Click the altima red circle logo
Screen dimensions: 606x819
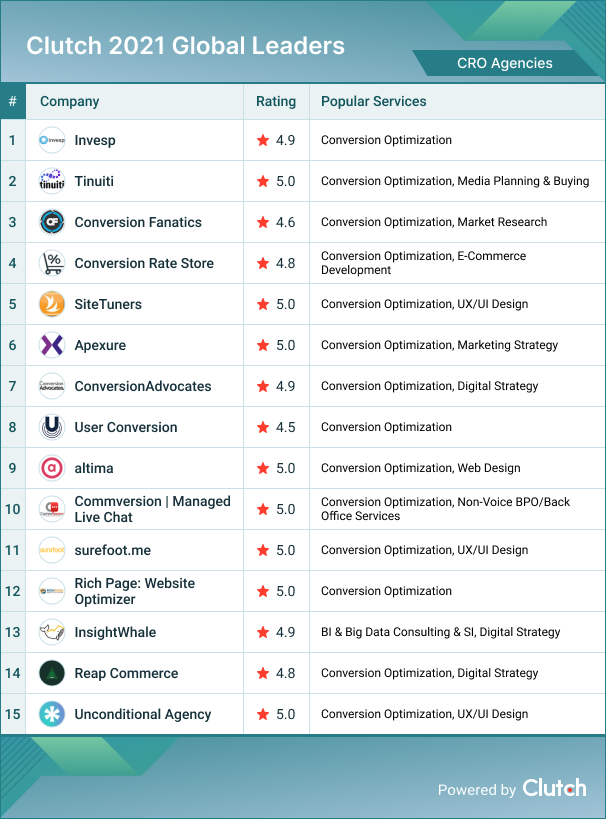[x=52, y=468]
